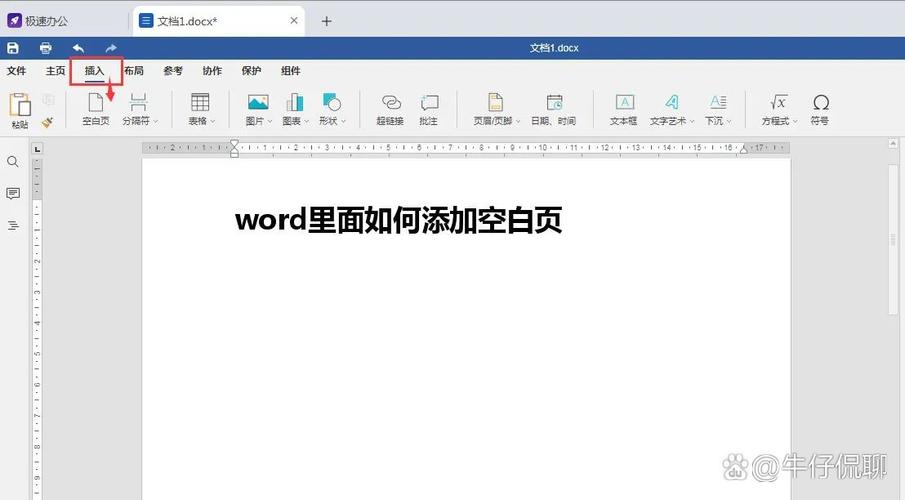This screenshot has height=500, width=905.
Task: Open a new tab with plus button
Action: (x=327, y=21)
